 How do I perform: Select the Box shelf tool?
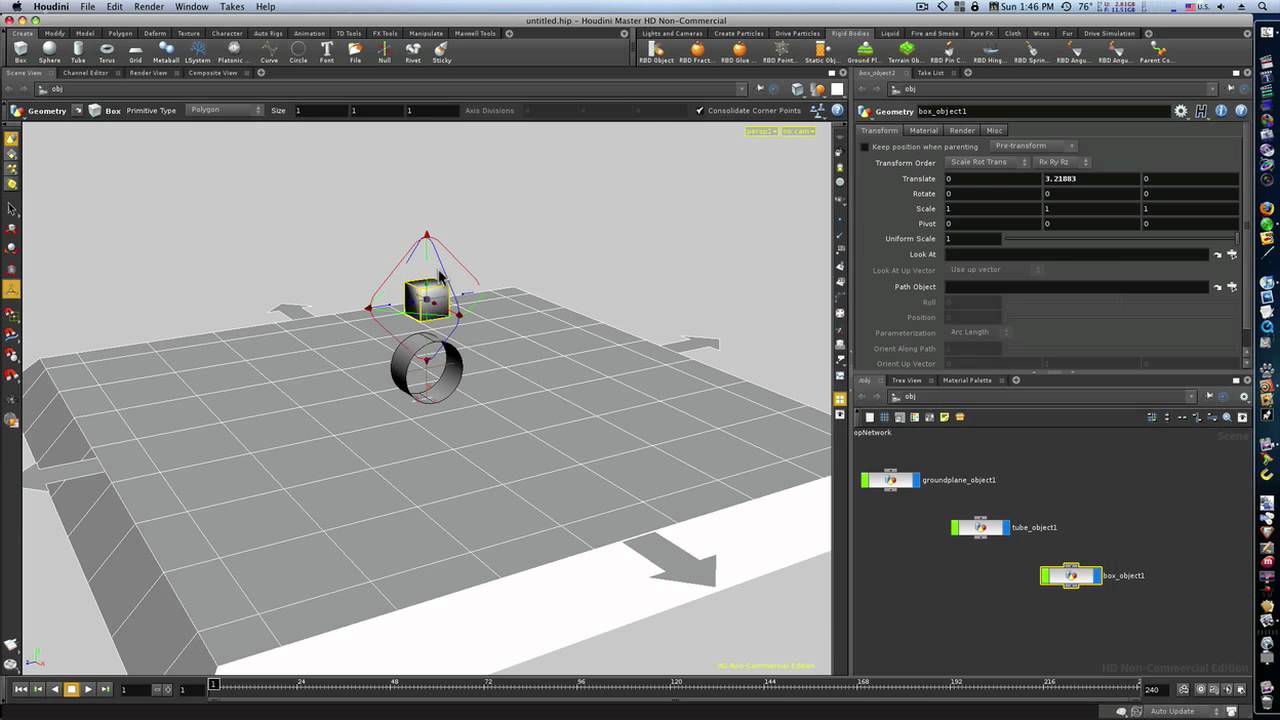[x=20, y=52]
